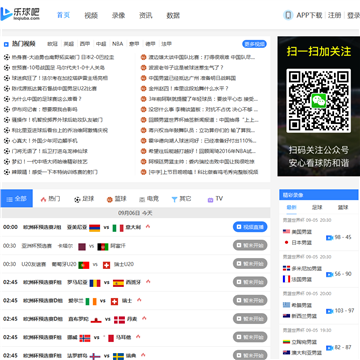Click the WeChat QR code image
Viewport: 360px width, 360px height.
(x=319, y=100)
